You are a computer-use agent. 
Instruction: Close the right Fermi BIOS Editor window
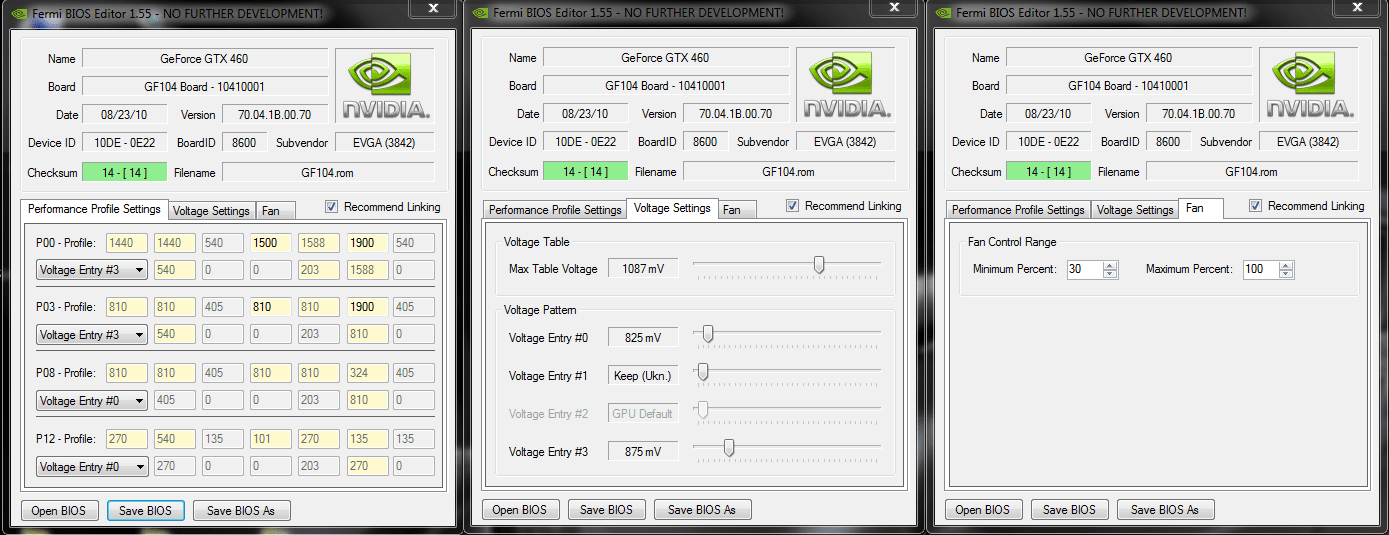[x=1357, y=8]
